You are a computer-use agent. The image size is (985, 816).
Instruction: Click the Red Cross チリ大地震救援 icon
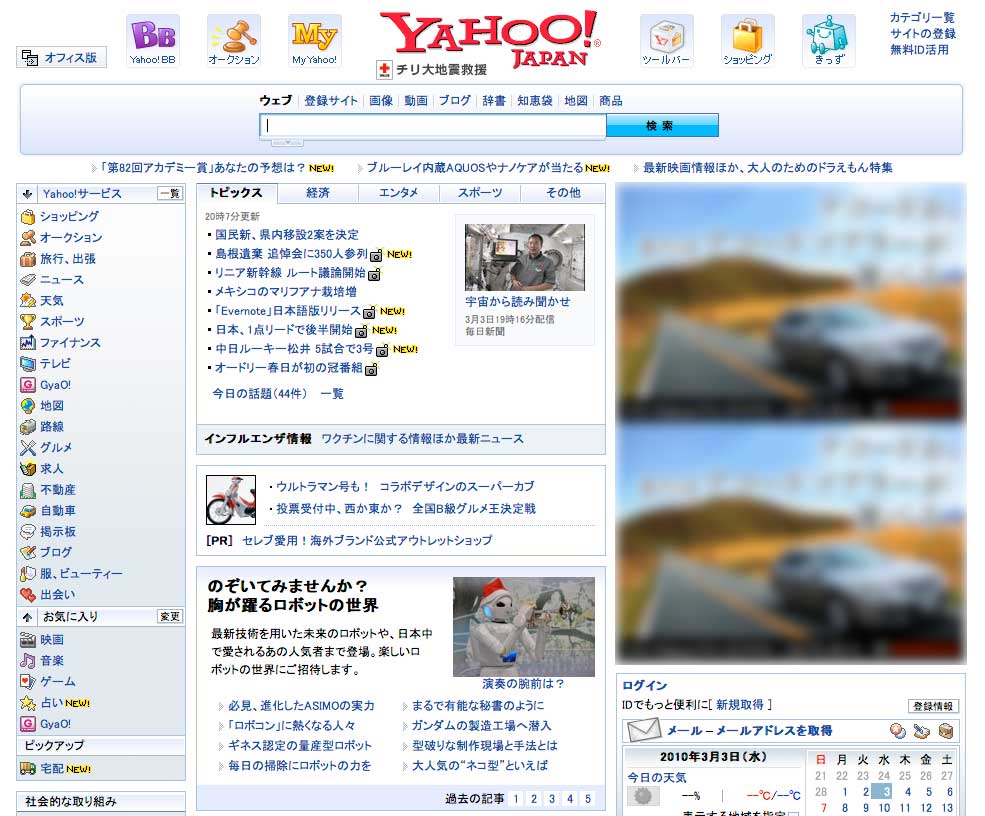(x=384, y=69)
